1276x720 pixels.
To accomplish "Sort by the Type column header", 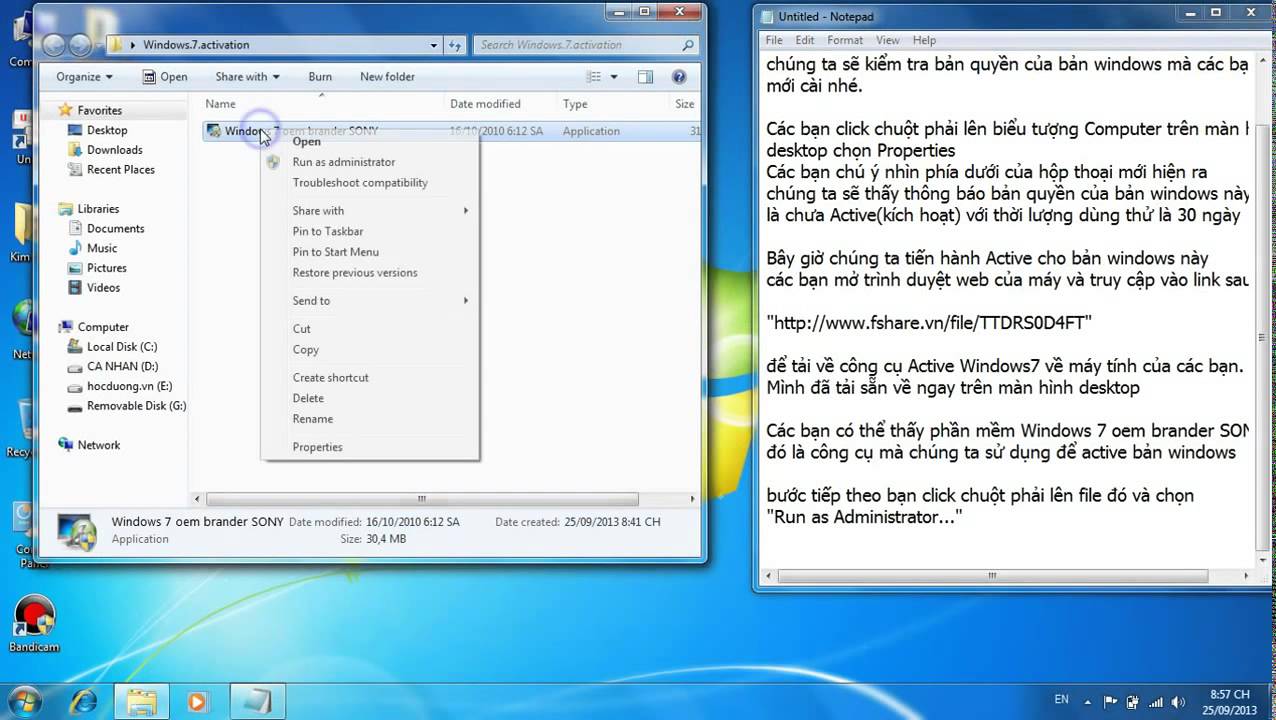I will tap(613, 104).
